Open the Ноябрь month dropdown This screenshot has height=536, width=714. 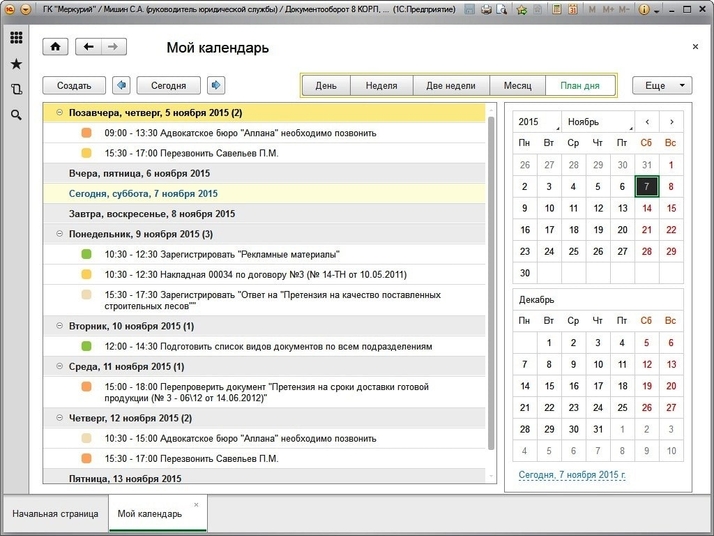pos(597,122)
